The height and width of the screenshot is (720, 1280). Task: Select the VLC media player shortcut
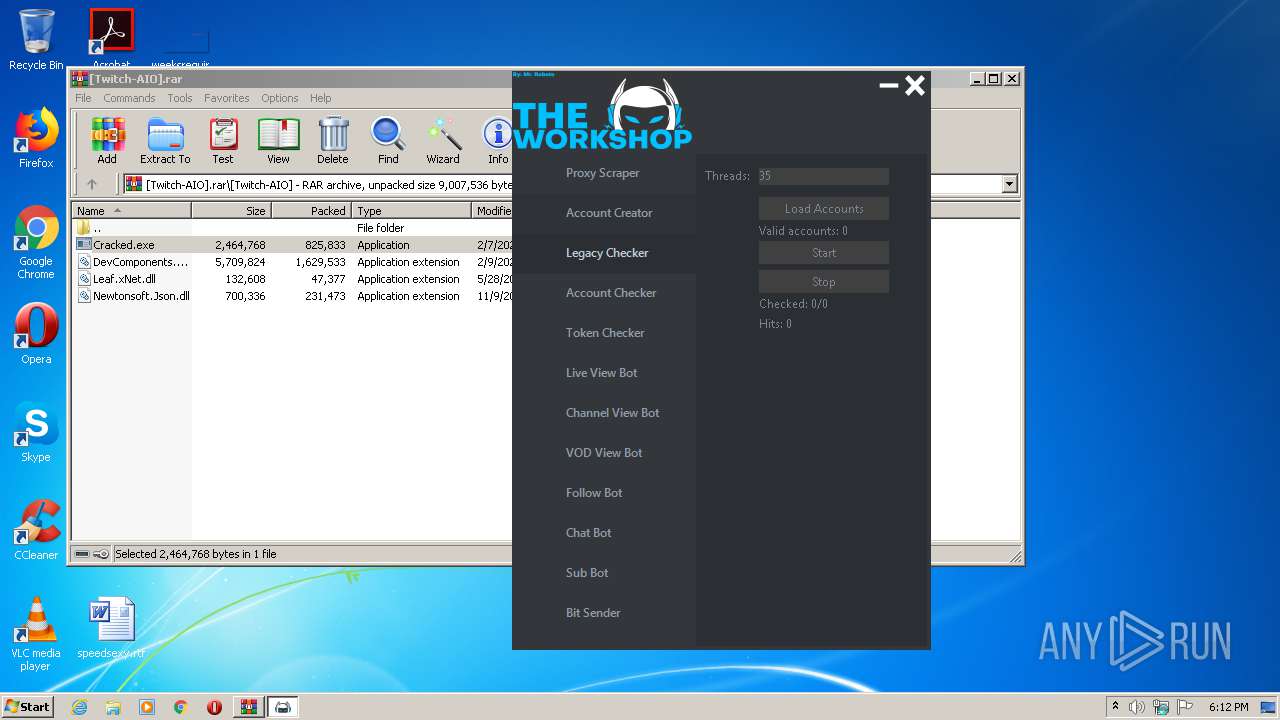point(36,635)
